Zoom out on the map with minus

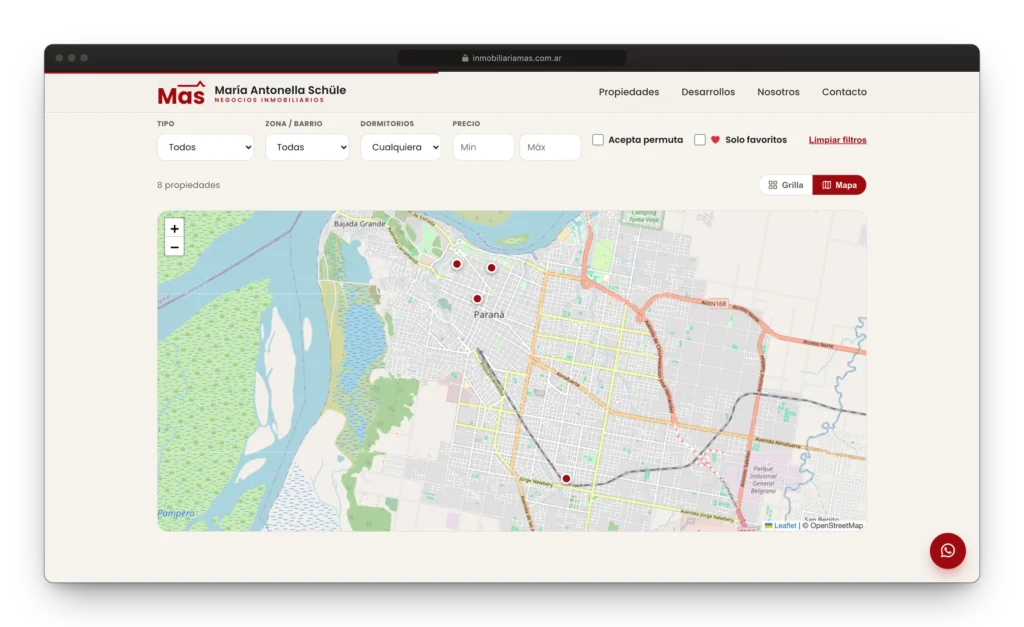click(x=174, y=248)
